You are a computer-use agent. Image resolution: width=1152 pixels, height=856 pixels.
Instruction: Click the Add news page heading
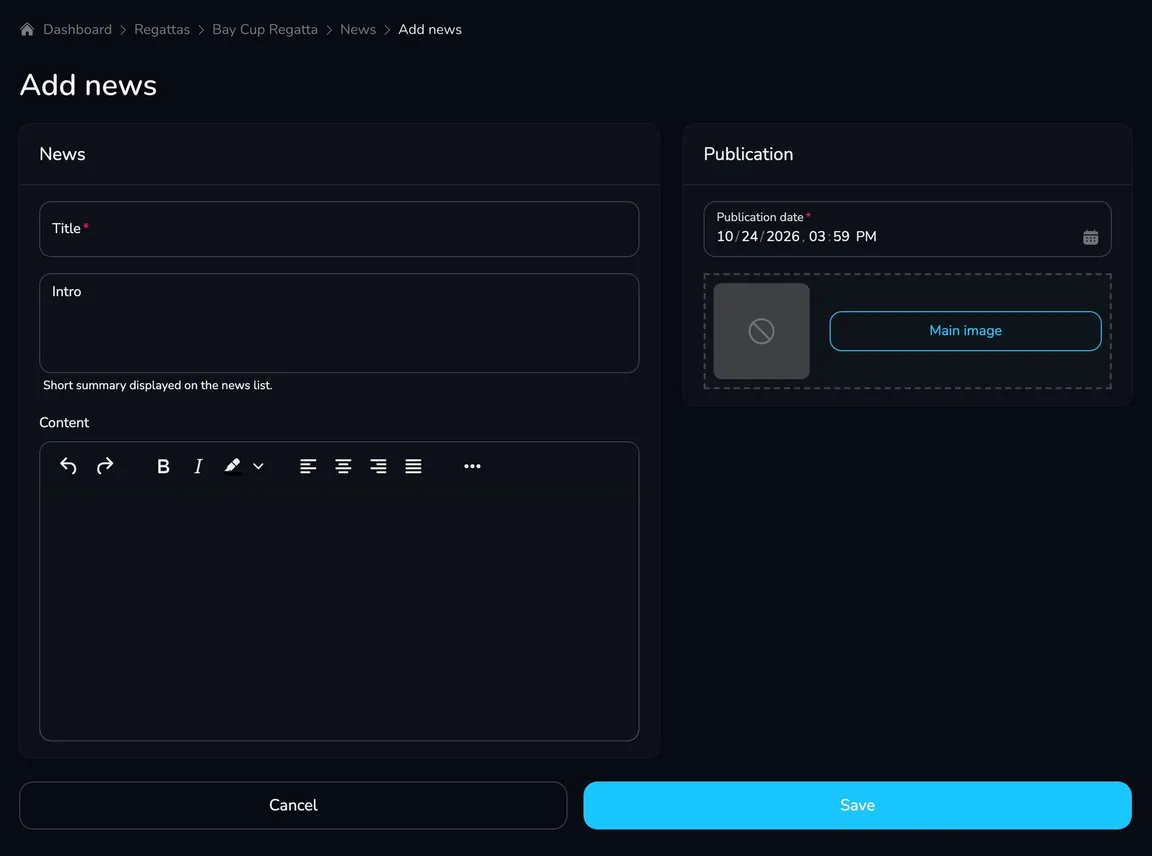point(88,85)
